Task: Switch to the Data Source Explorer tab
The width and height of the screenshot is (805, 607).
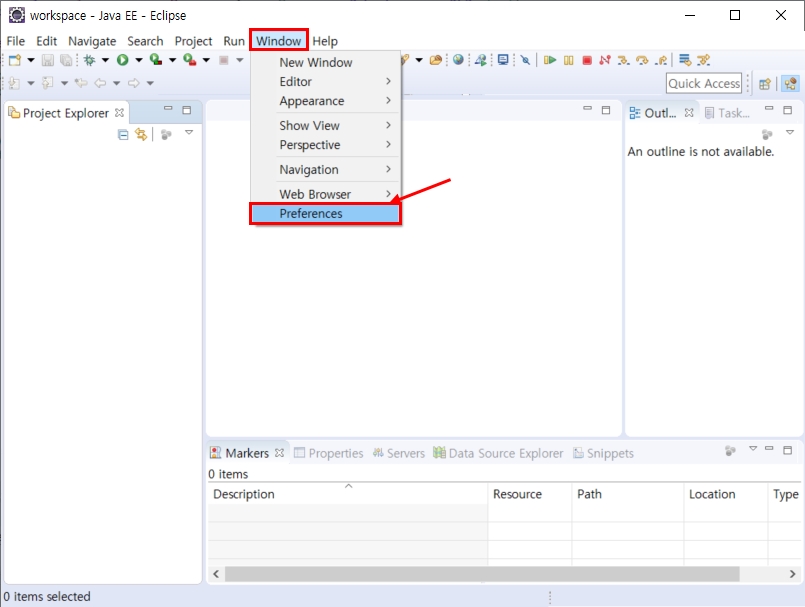Action: 498,453
